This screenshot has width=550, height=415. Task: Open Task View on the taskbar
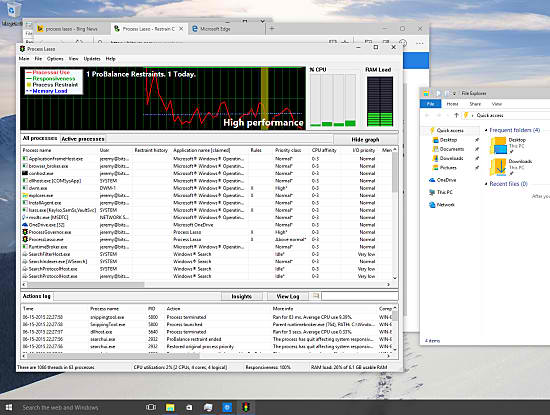click(151, 407)
